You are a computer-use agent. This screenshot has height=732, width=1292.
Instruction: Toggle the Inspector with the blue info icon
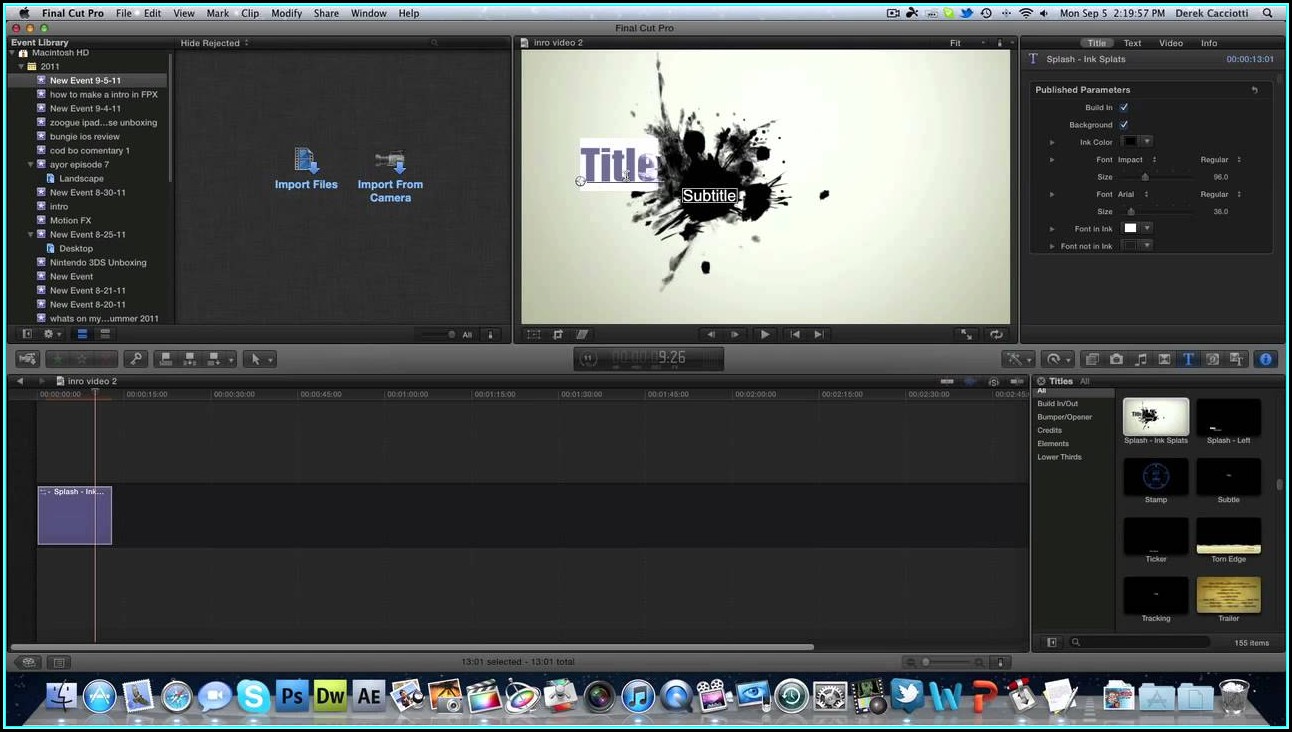(1266, 359)
